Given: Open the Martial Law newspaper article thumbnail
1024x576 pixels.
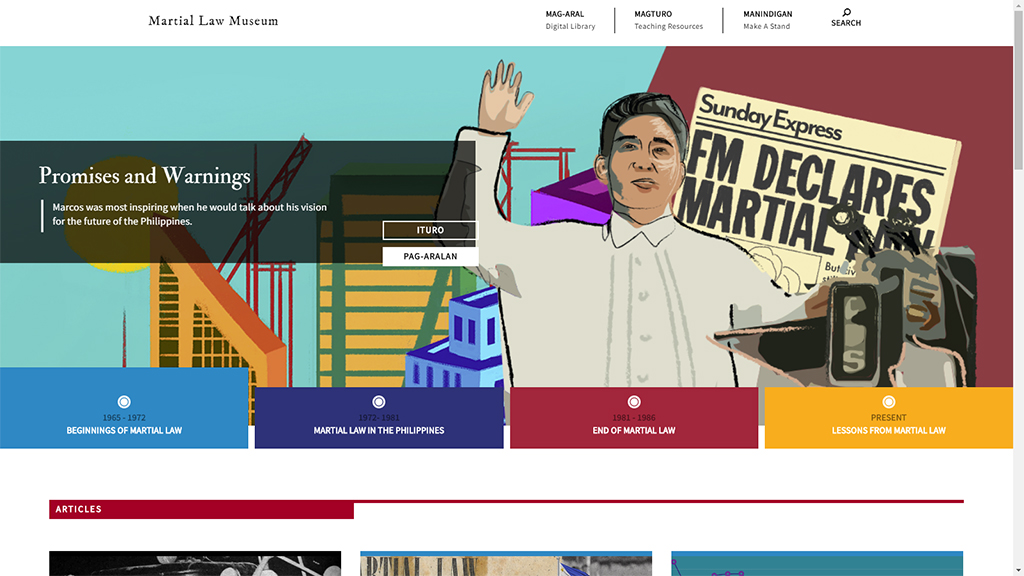Looking at the screenshot, I should [506, 564].
